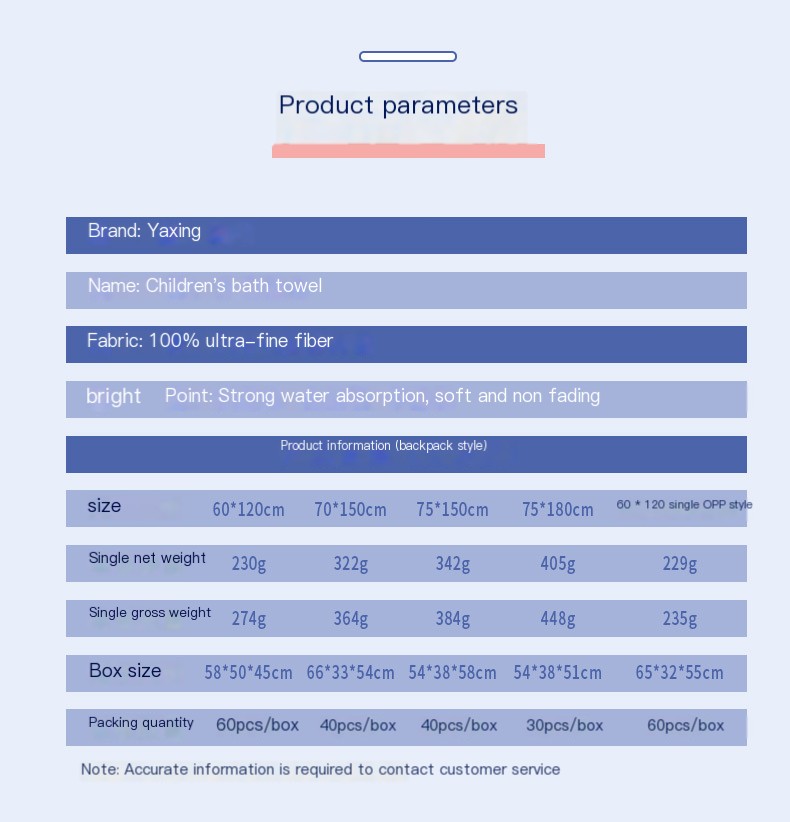Click the "Product information (backpack style)" header
The image size is (790, 822).
coord(384,446)
